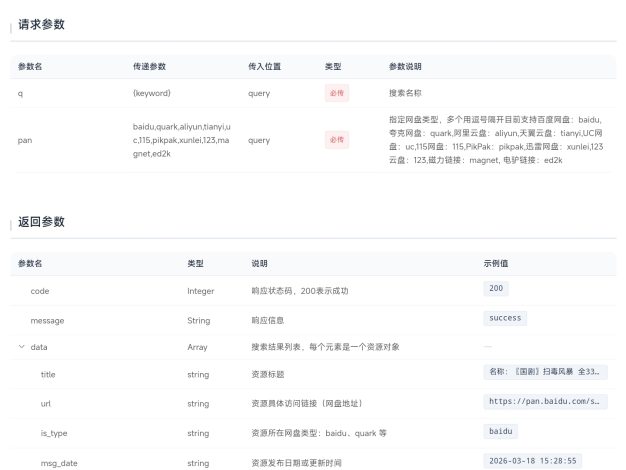
Task: Collapse the data row chevron
Action: point(22,347)
